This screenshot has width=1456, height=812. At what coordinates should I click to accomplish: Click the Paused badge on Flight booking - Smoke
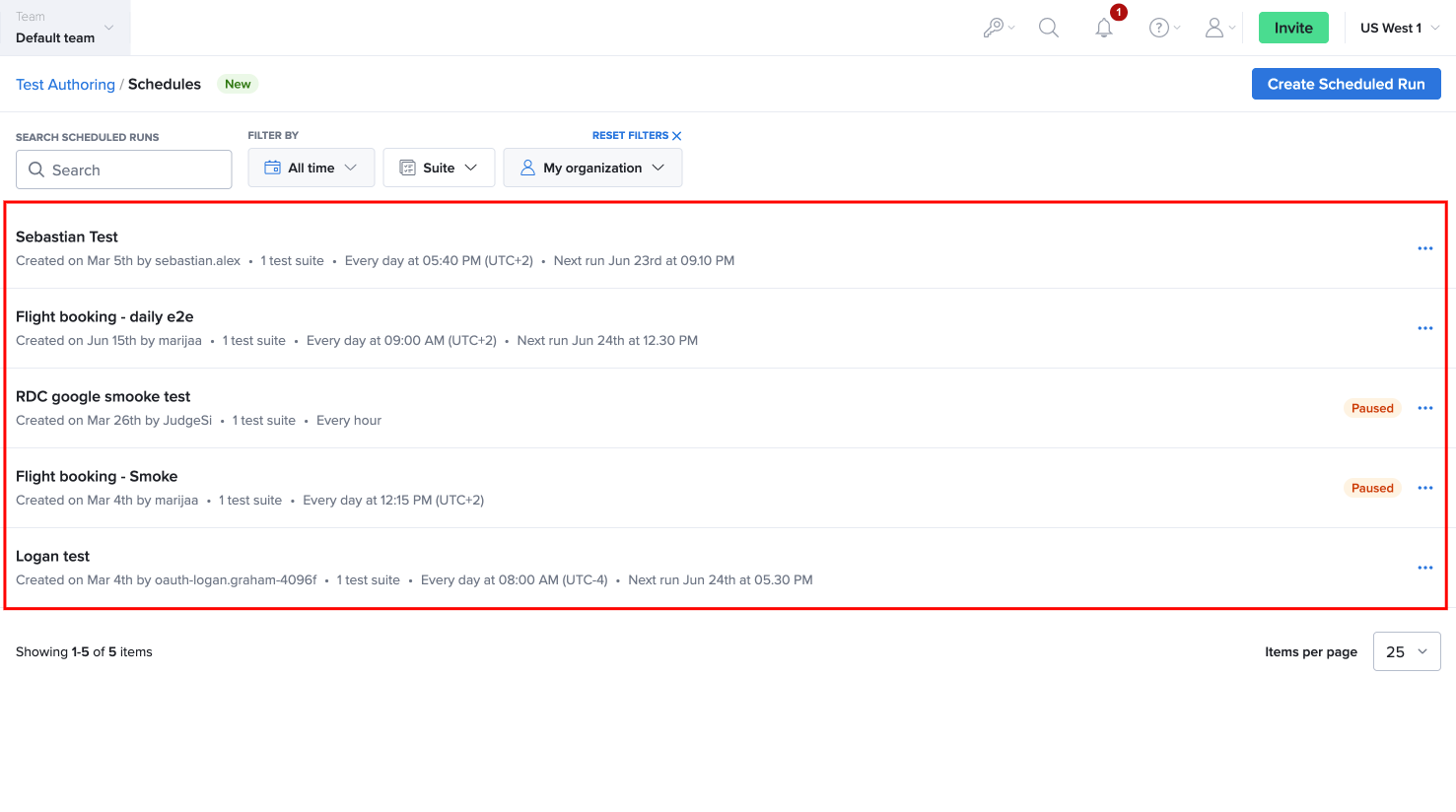[1372, 488]
